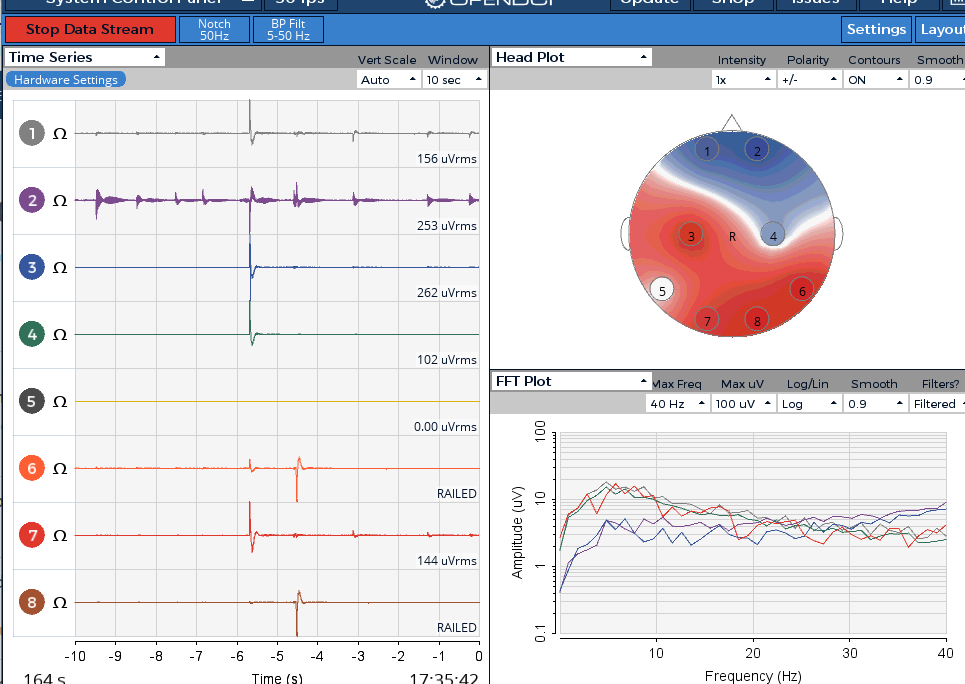965x684 pixels.
Task: Click channel 8 impedance ohm icon
Action: 60,603
